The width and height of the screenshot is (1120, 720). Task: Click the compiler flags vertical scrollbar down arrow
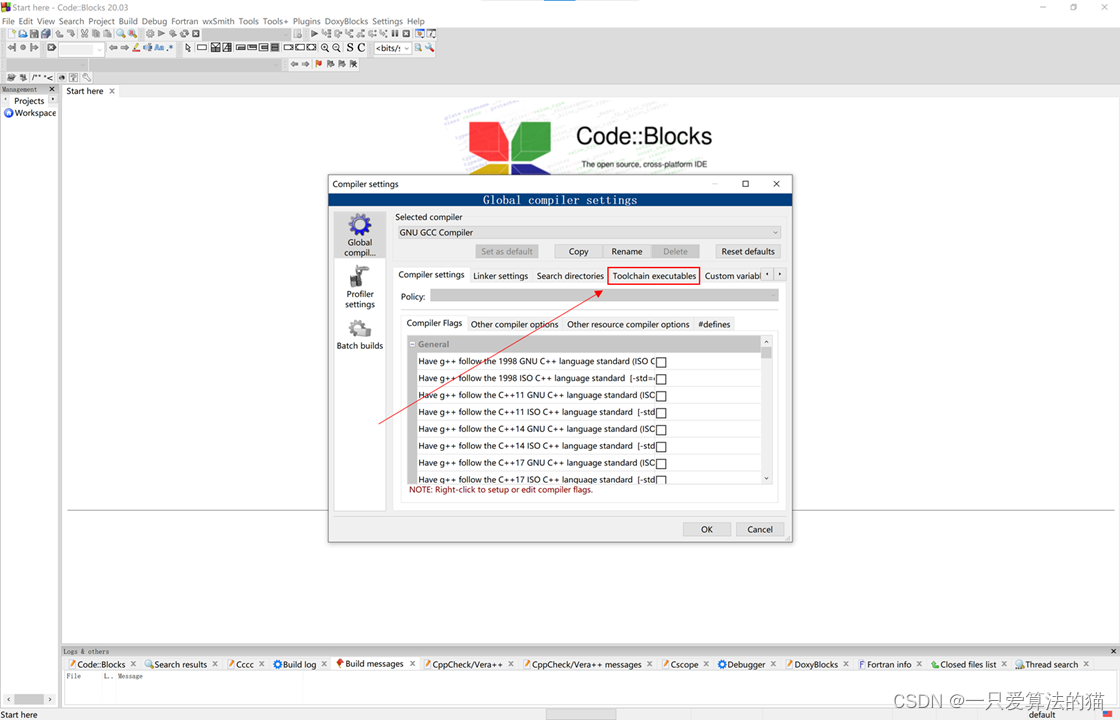[x=766, y=479]
